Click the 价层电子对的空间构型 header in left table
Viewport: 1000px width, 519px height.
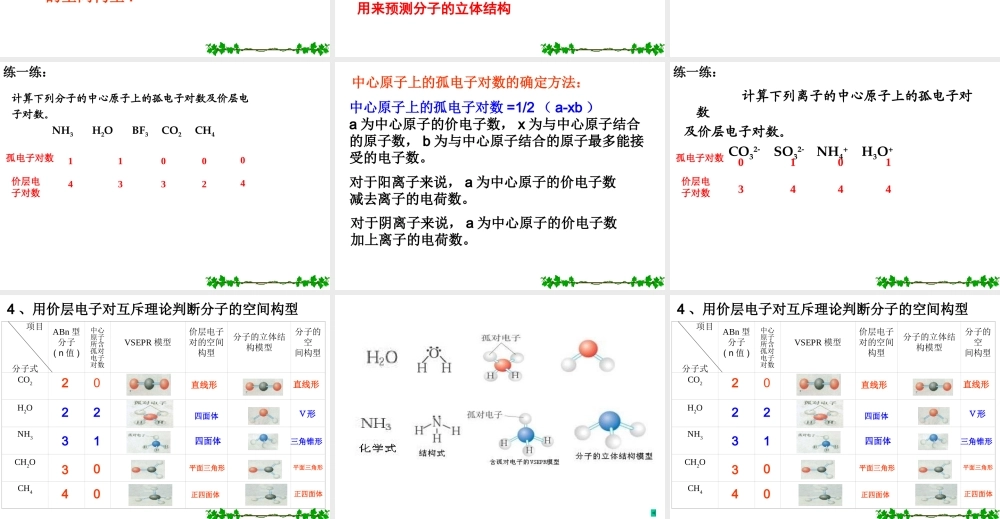coord(206,342)
